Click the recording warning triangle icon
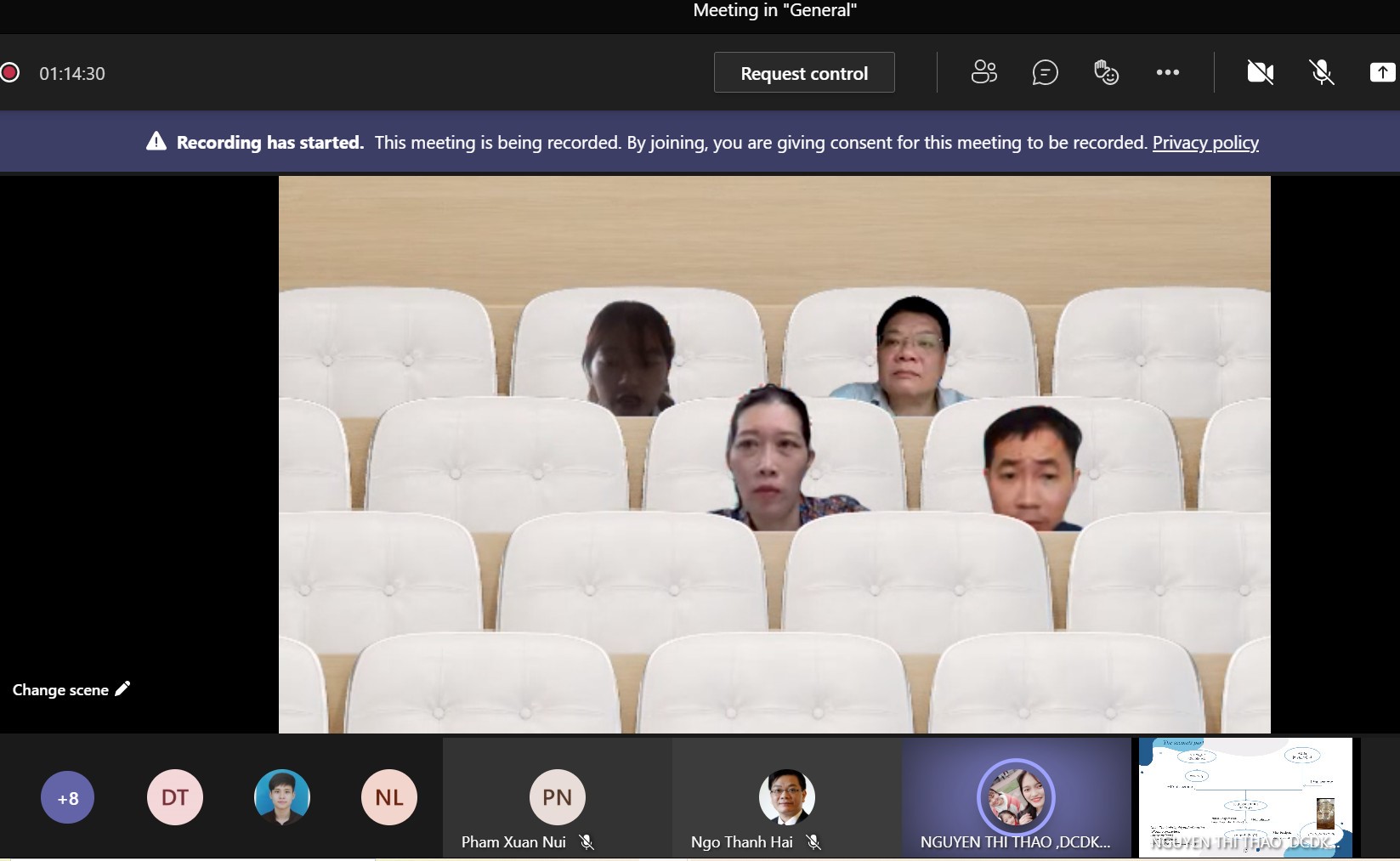Image resolution: width=1400 pixels, height=861 pixels. pos(156,141)
